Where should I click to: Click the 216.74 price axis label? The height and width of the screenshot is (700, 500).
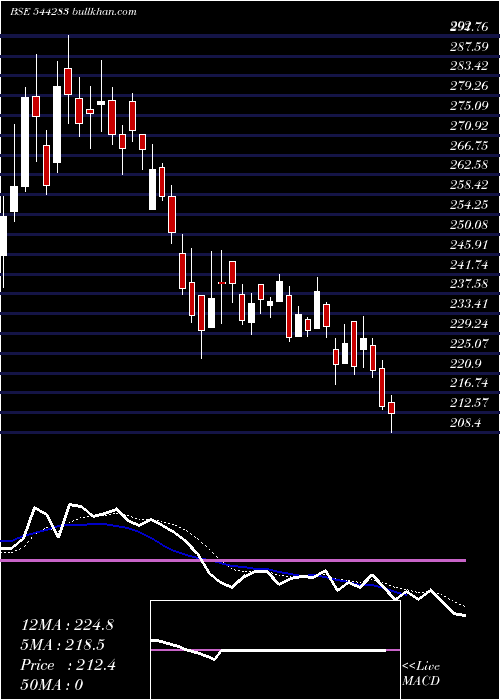point(469,383)
